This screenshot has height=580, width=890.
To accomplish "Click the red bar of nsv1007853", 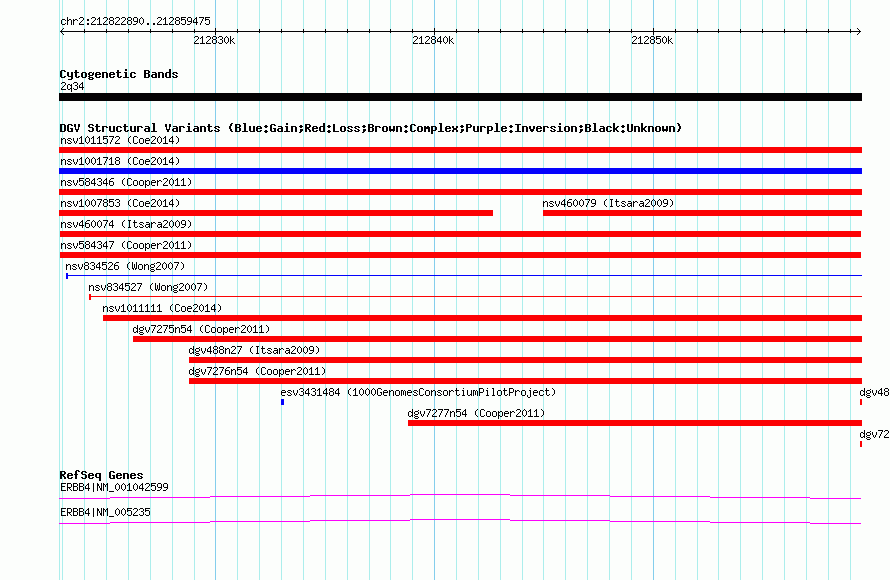I will [x=276, y=213].
